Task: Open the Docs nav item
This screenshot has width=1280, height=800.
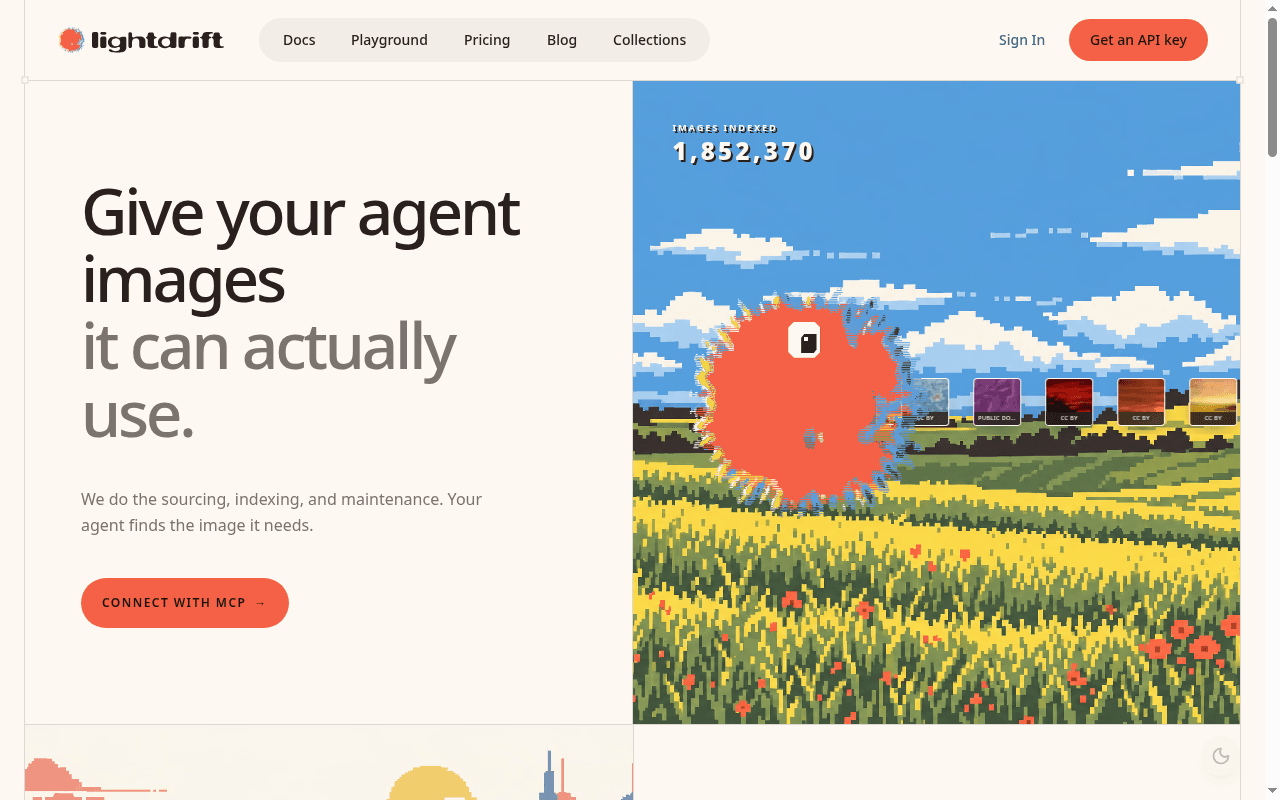Action: pyautogui.click(x=299, y=40)
